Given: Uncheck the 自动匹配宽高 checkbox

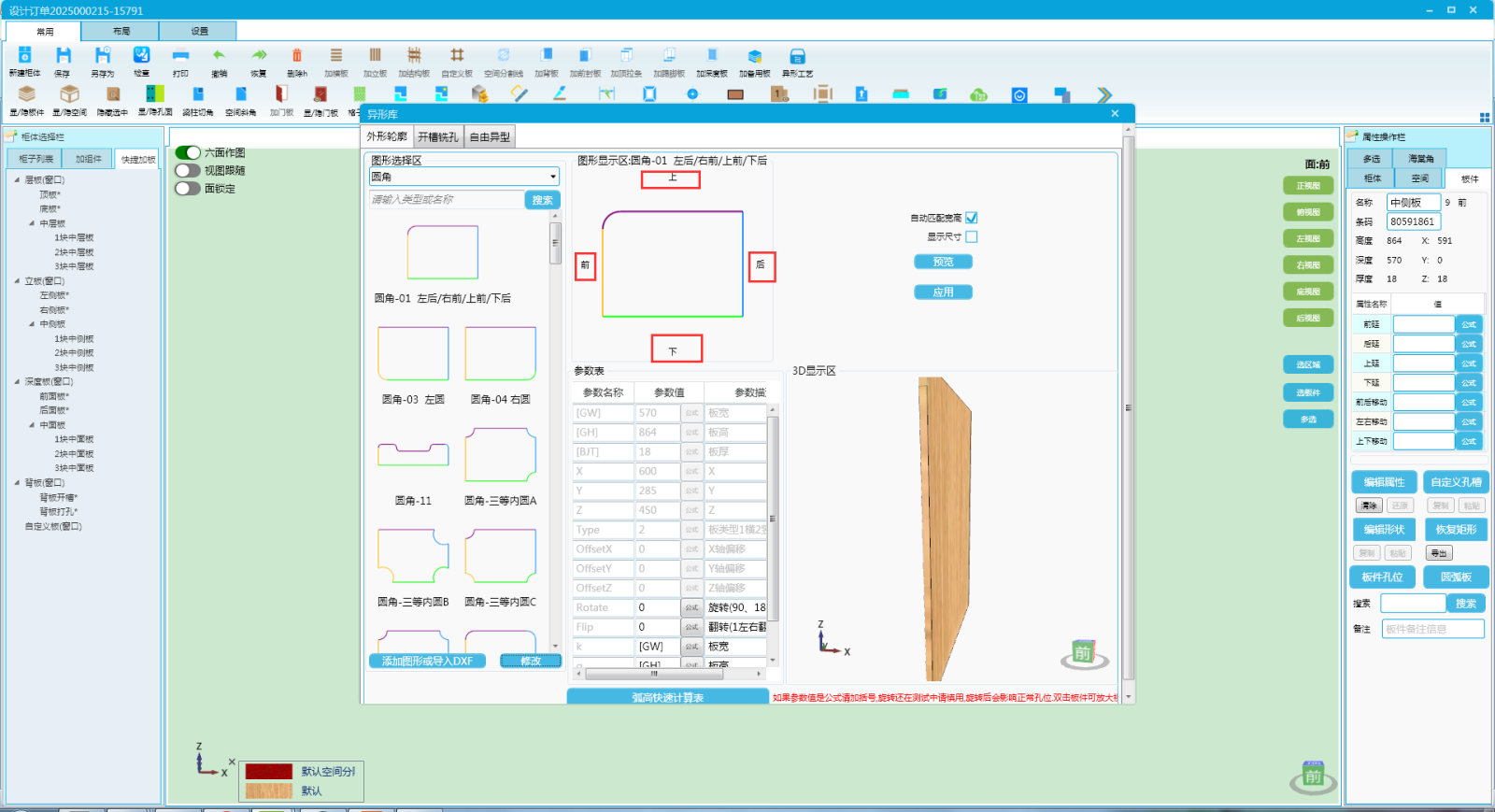Looking at the screenshot, I should [971, 218].
